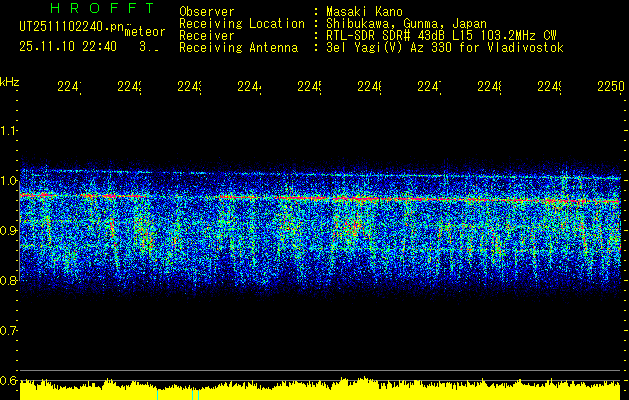Click the 0.7 frequency axis label
629x400 pixels.
pyautogui.click(x=8, y=330)
